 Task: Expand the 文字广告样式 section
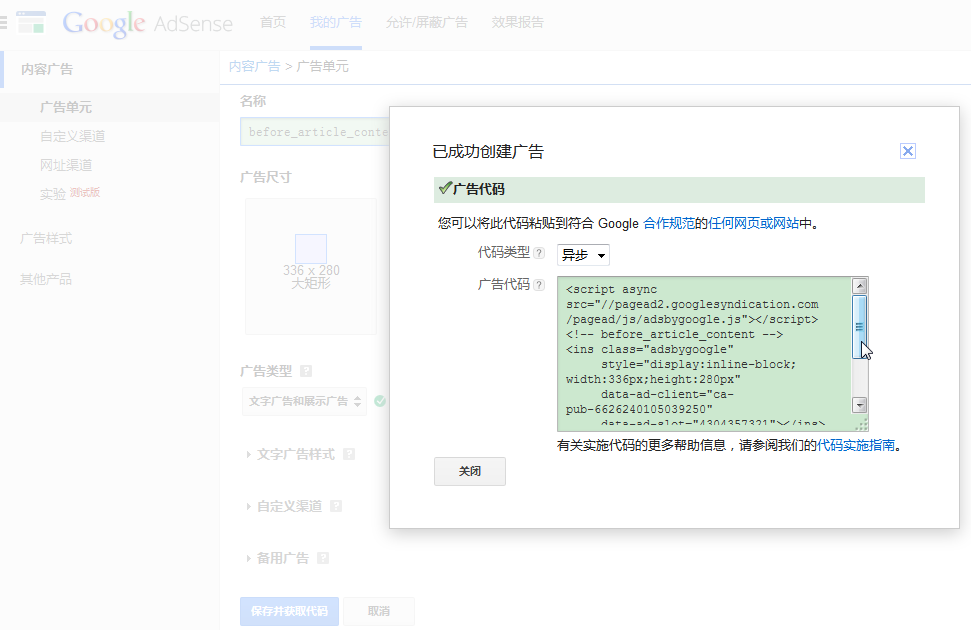pyautogui.click(x=290, y=455)
